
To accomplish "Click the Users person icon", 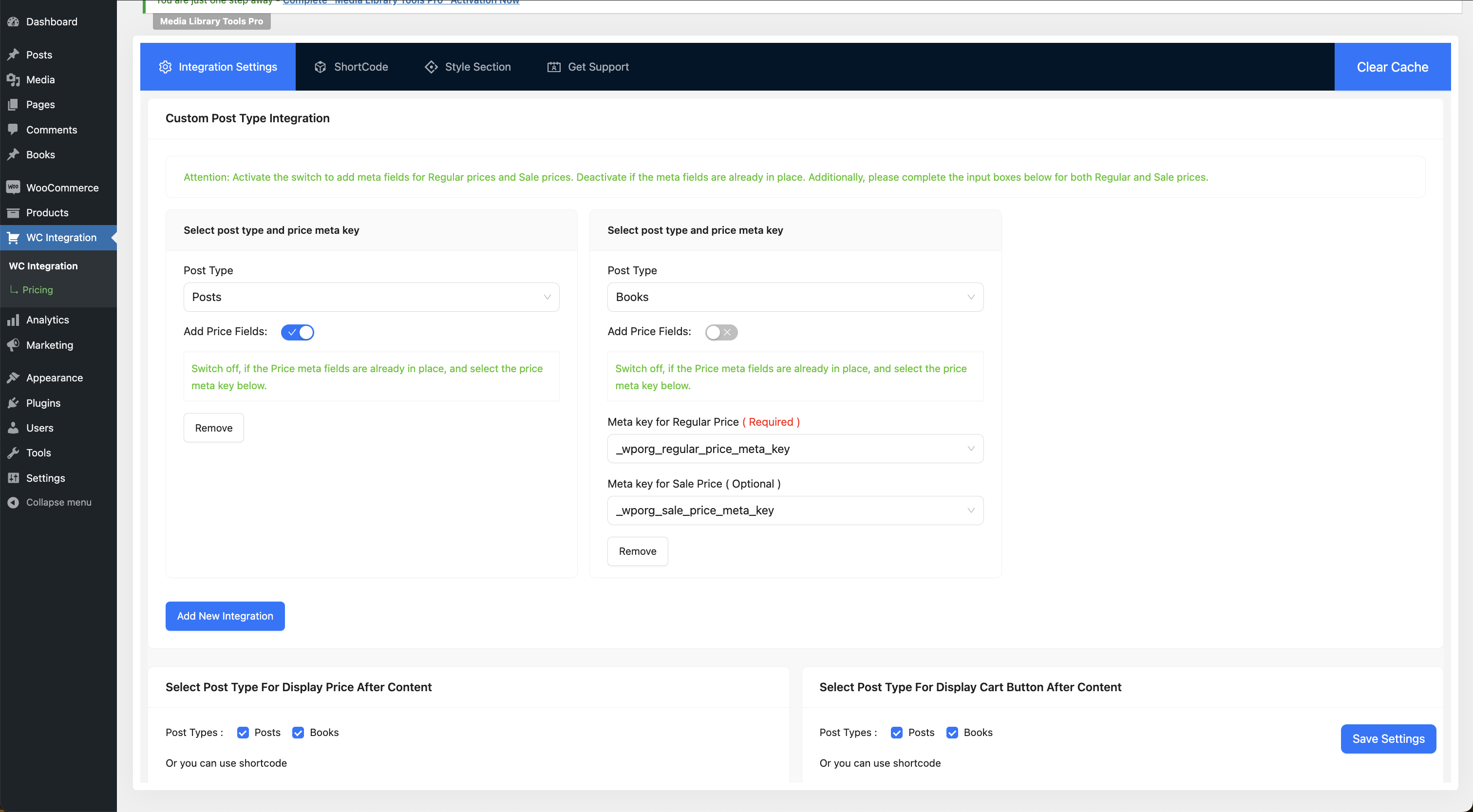I will point(13,428).
